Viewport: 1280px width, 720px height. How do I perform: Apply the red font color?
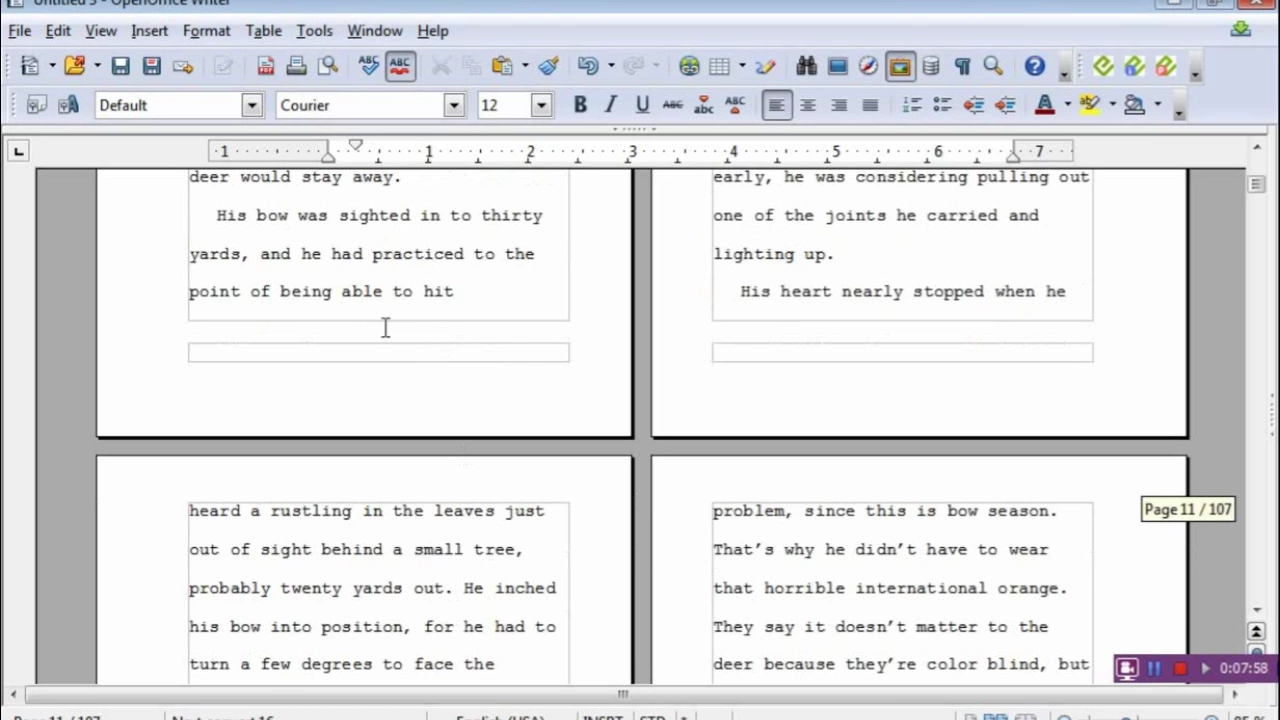pyautogui.click(x=1045, y=105)
